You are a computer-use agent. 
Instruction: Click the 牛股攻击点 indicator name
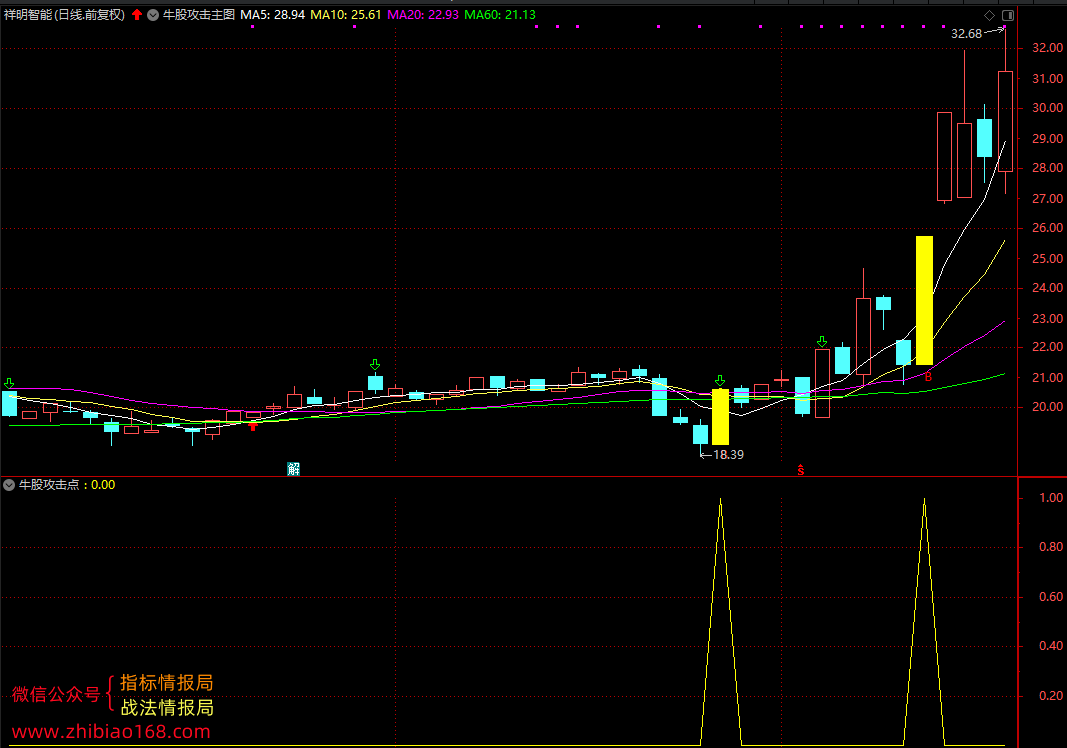[49, 485]
